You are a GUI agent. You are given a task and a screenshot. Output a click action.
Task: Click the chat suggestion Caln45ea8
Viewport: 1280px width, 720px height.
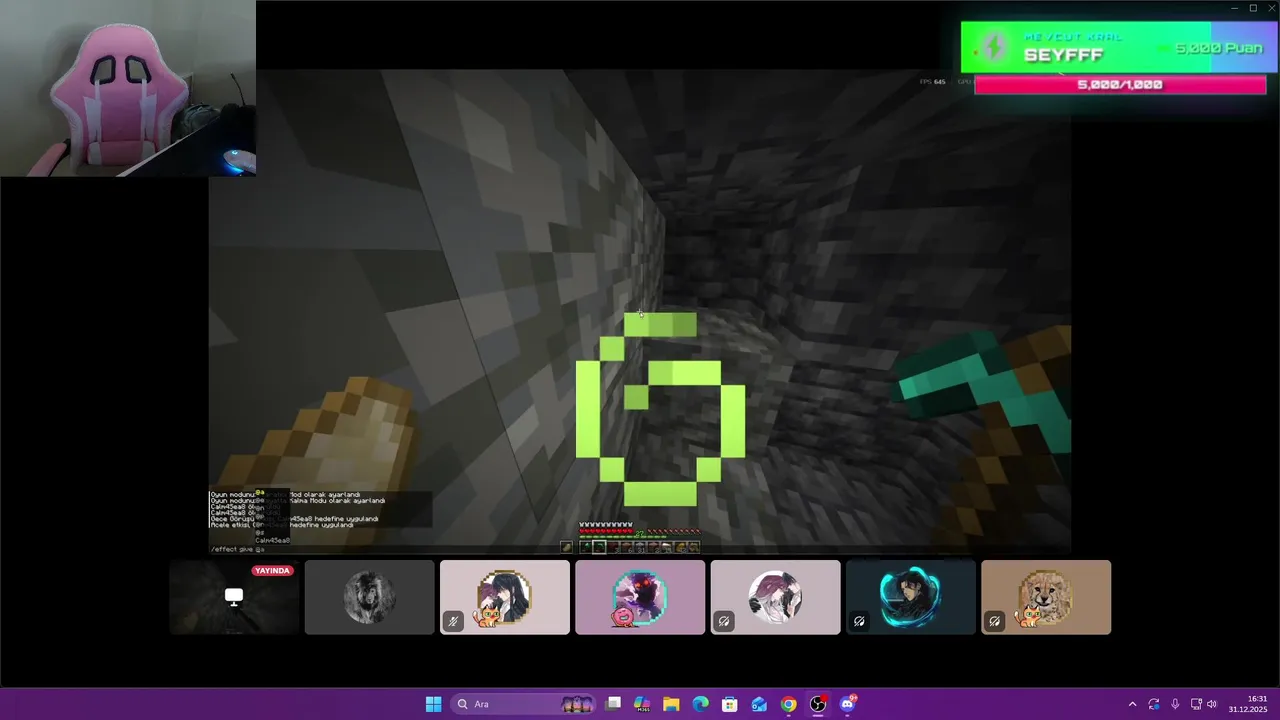(x=272, y=540)
